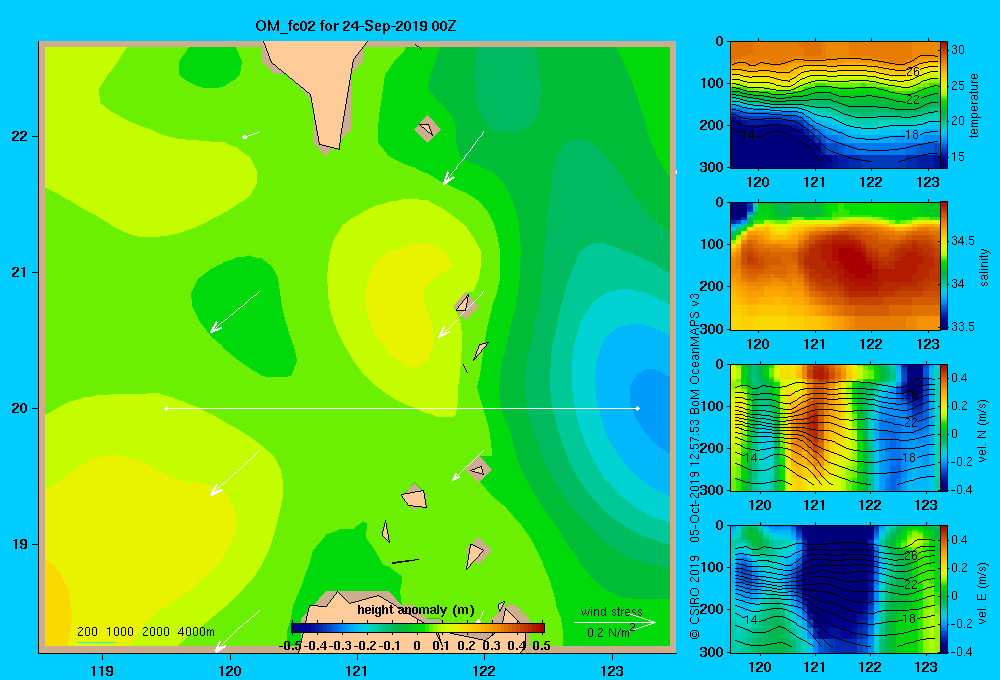
Task: Open the temperature depth section panel
Action: [834, 105]
